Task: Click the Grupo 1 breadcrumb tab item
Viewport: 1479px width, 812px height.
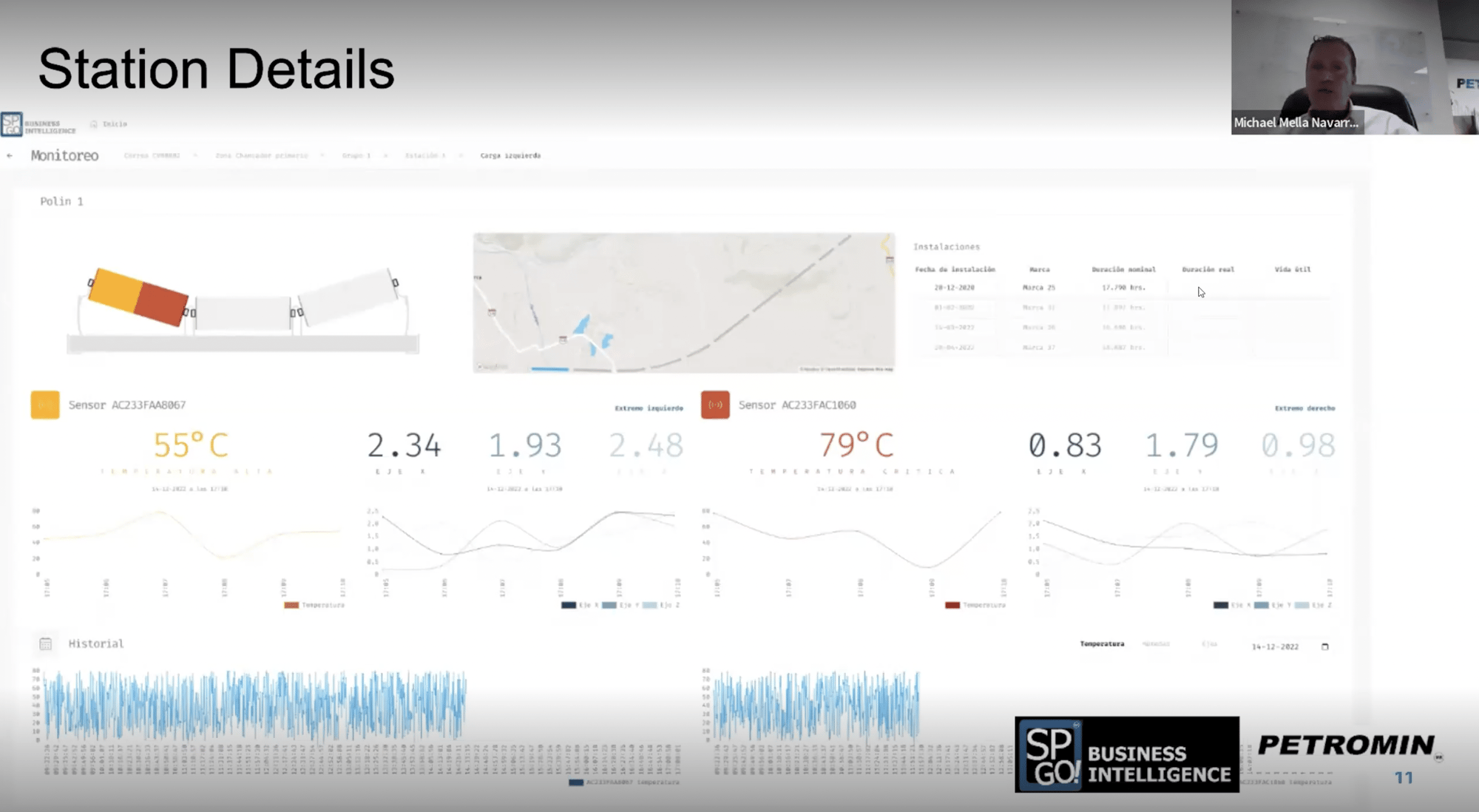Action: pyautogui.click(x=354, y=155)
